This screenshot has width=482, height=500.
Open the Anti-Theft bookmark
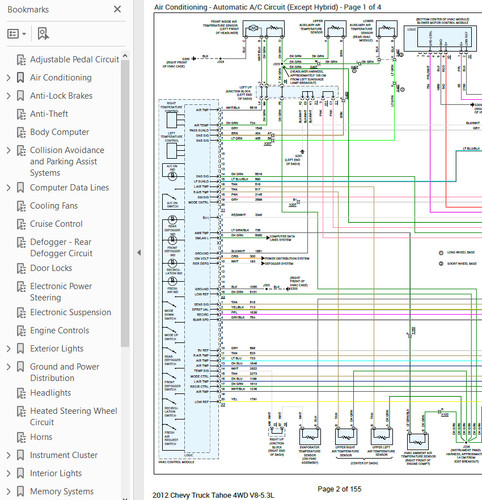click(x=49, y=114)
